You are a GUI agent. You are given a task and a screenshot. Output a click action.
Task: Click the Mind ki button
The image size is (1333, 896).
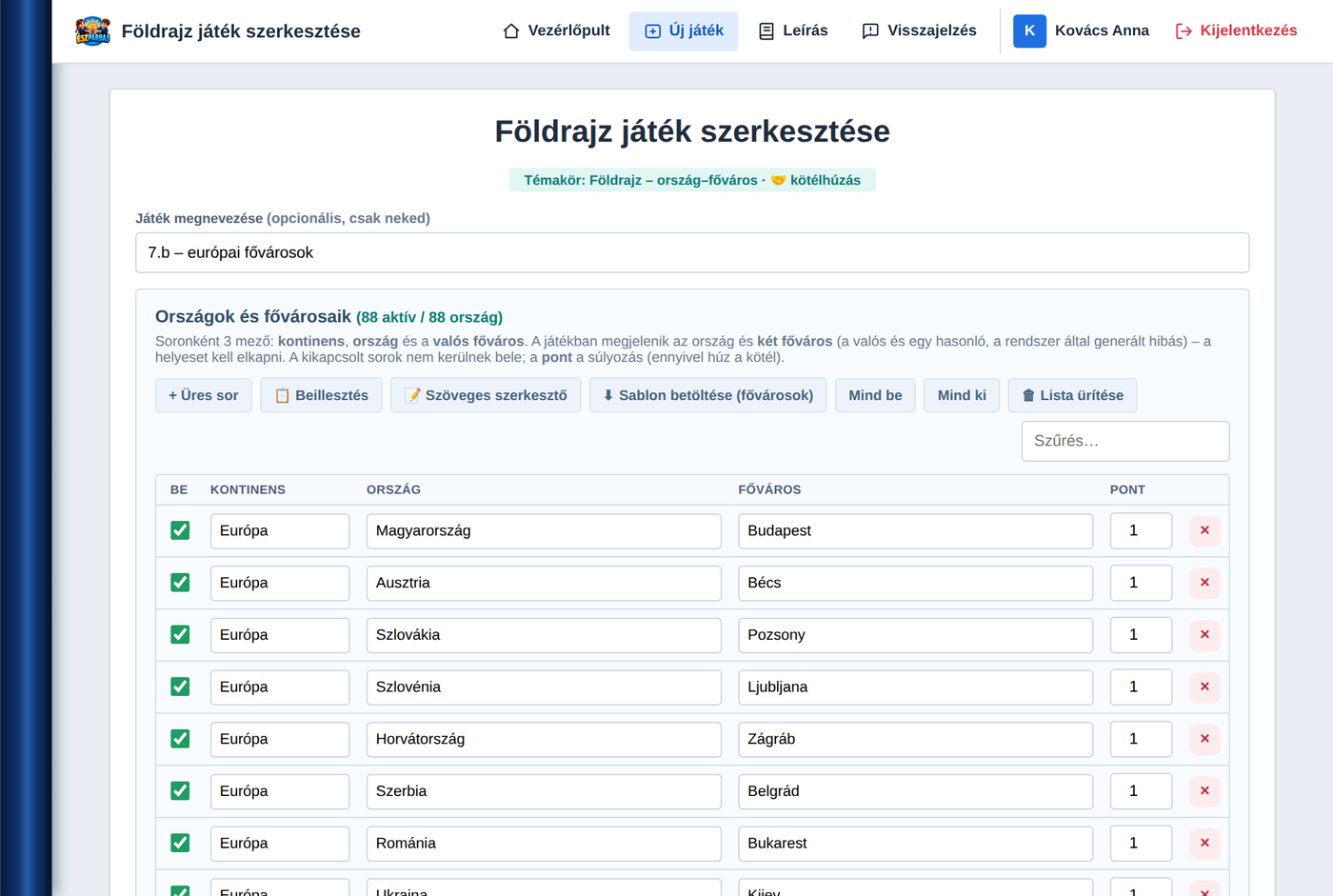point(962,395)
